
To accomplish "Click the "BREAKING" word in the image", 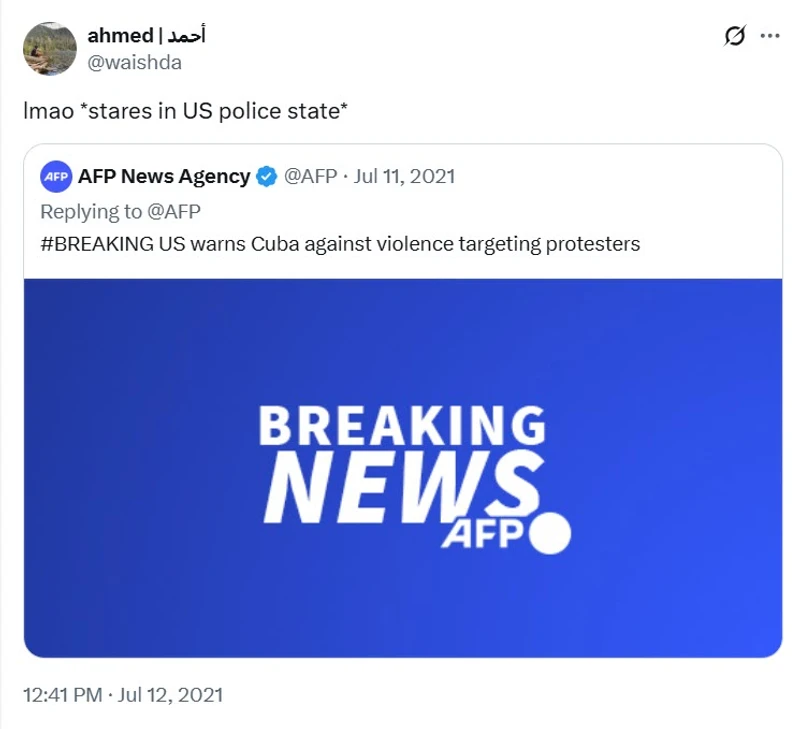I will pyautogui.click(x=402, y=426).
